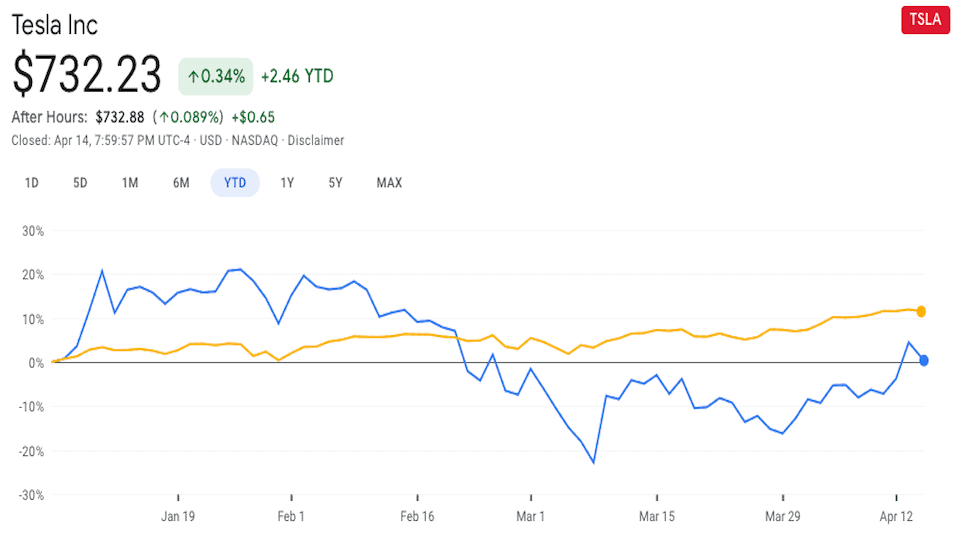Switch chart to 1Y range
Screen dimensions: 960x540
[x=287, y=183]
